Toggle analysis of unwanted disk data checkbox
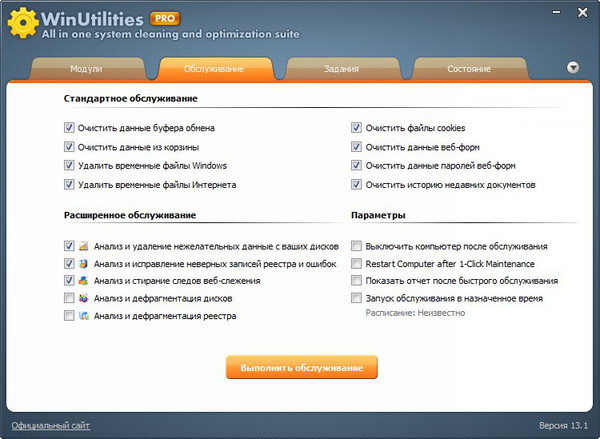 click(69, 246)
